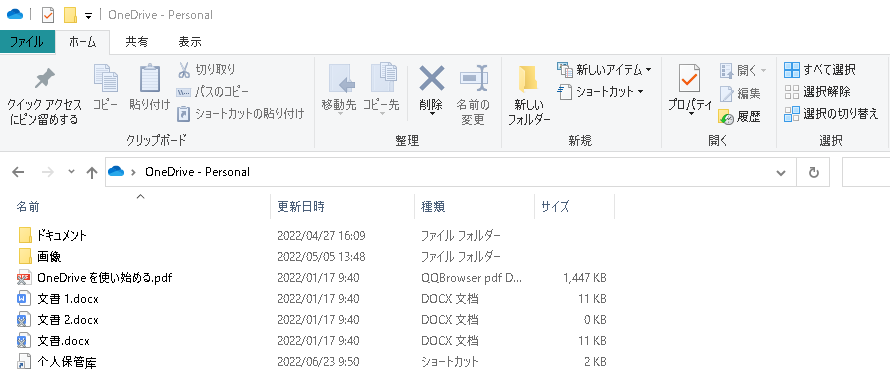Image resolution: width=890 pixels, height=372 pixels.
Task: Switch to the Share (共有) tab
Action: tap(137, 42)
